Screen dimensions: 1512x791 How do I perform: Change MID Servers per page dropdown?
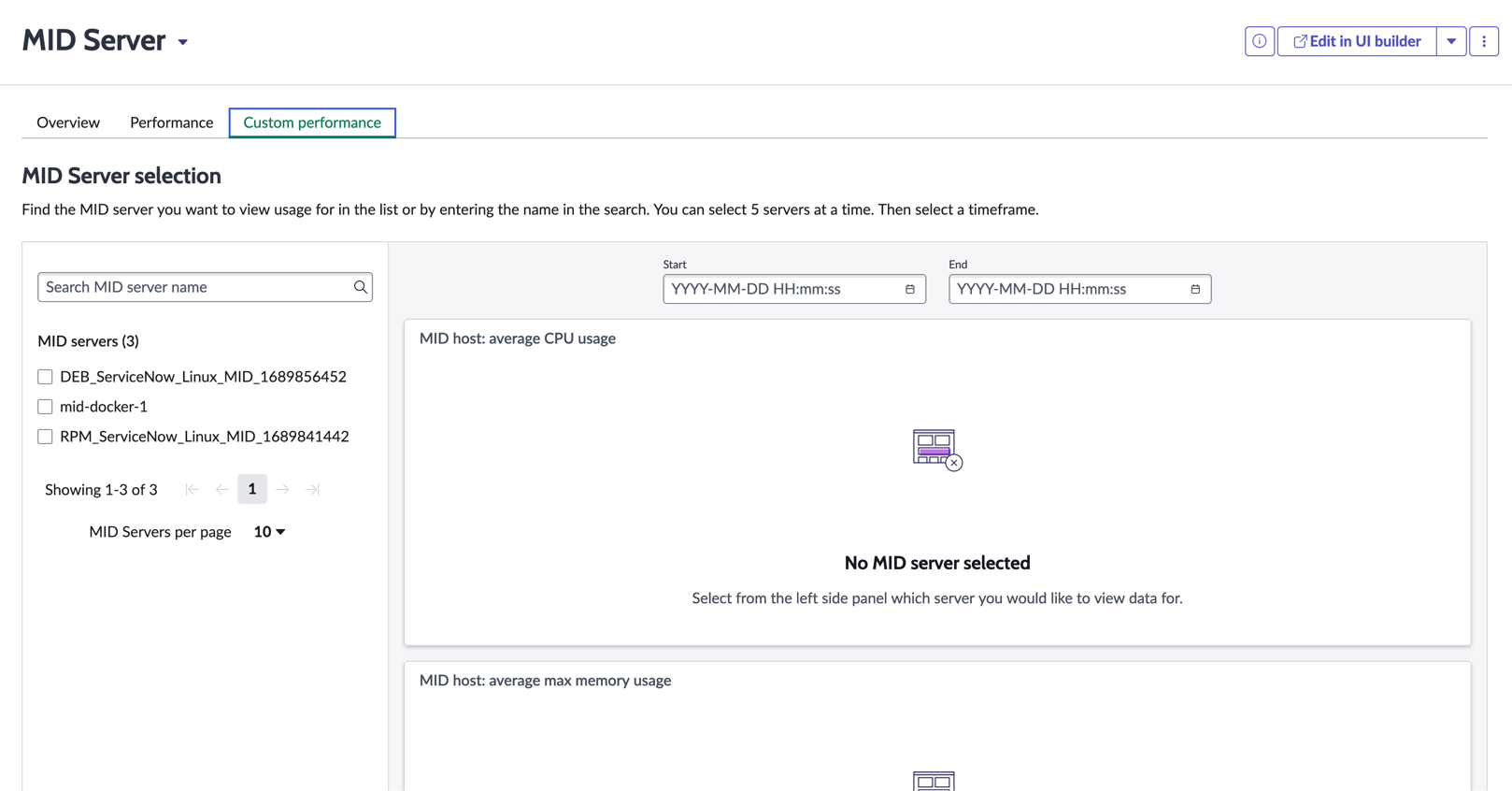(x=269, y=532)
